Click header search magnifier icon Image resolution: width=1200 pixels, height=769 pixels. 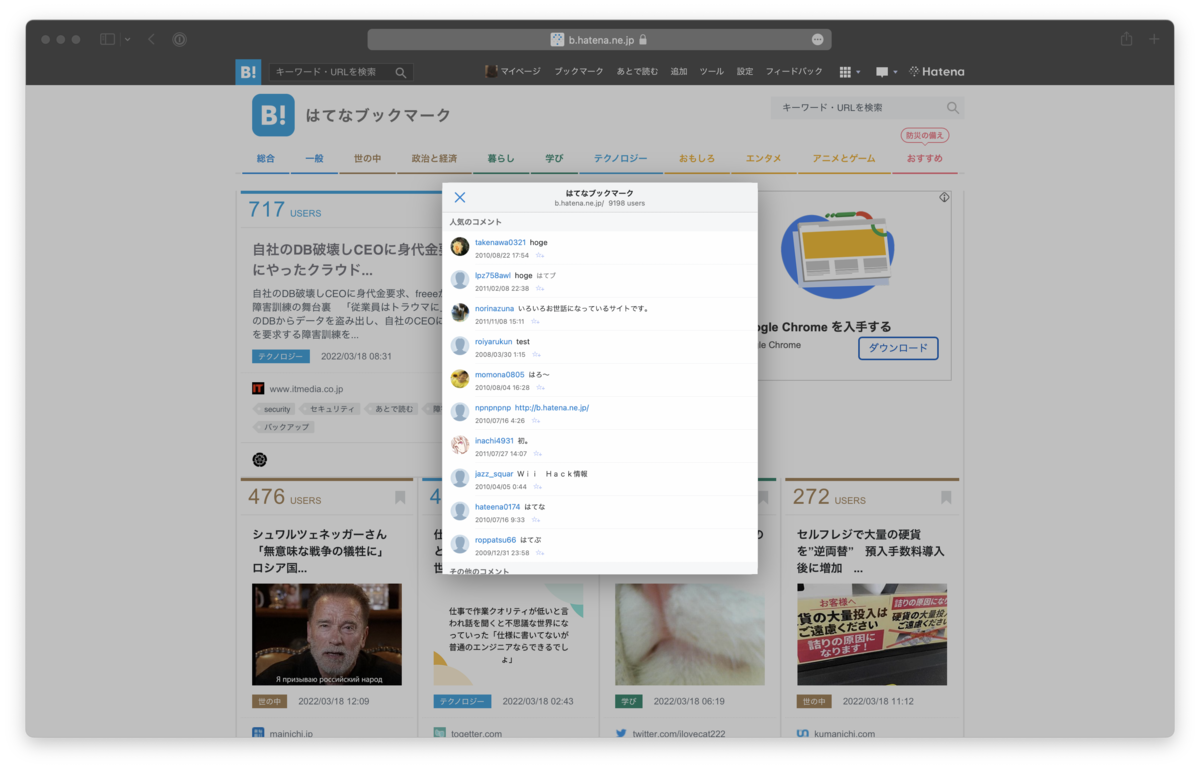[953, 107]
